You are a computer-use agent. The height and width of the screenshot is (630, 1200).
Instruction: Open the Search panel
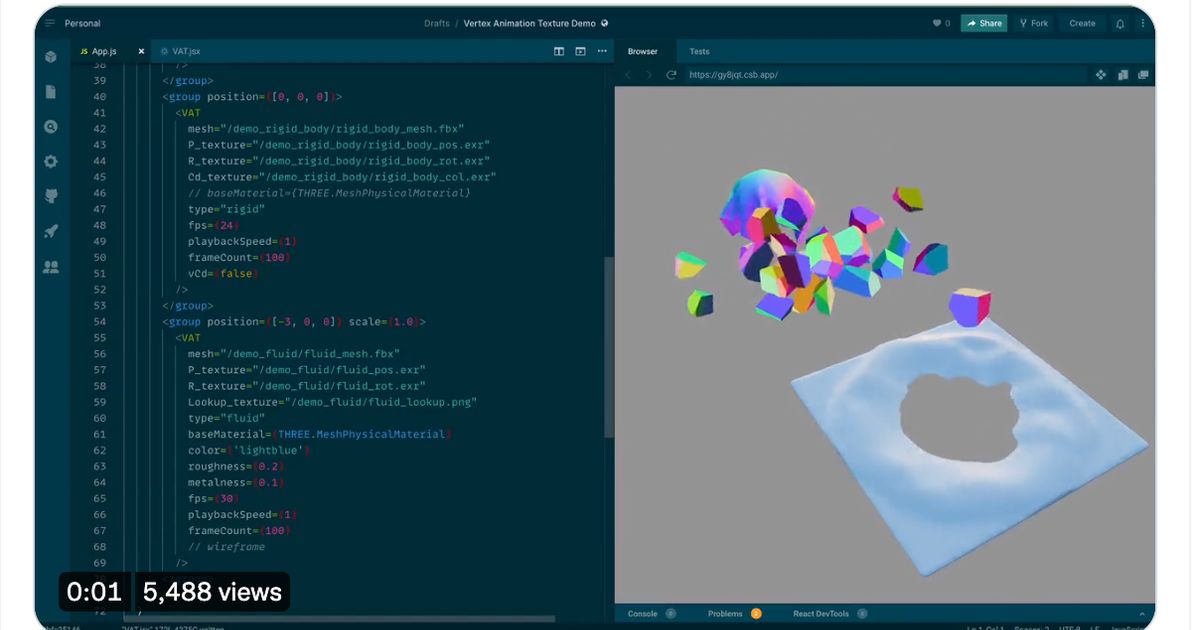tap(50, 126)
